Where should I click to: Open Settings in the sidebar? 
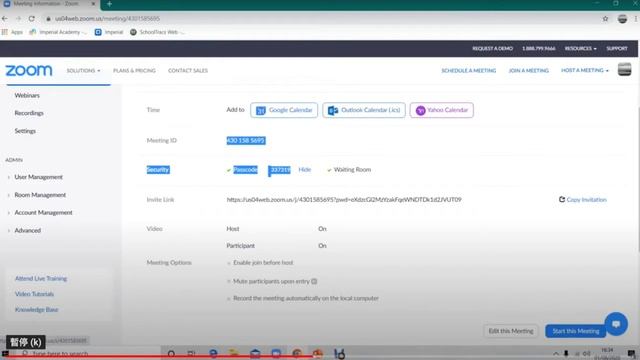pyautogui.click(x=25, y=131)
